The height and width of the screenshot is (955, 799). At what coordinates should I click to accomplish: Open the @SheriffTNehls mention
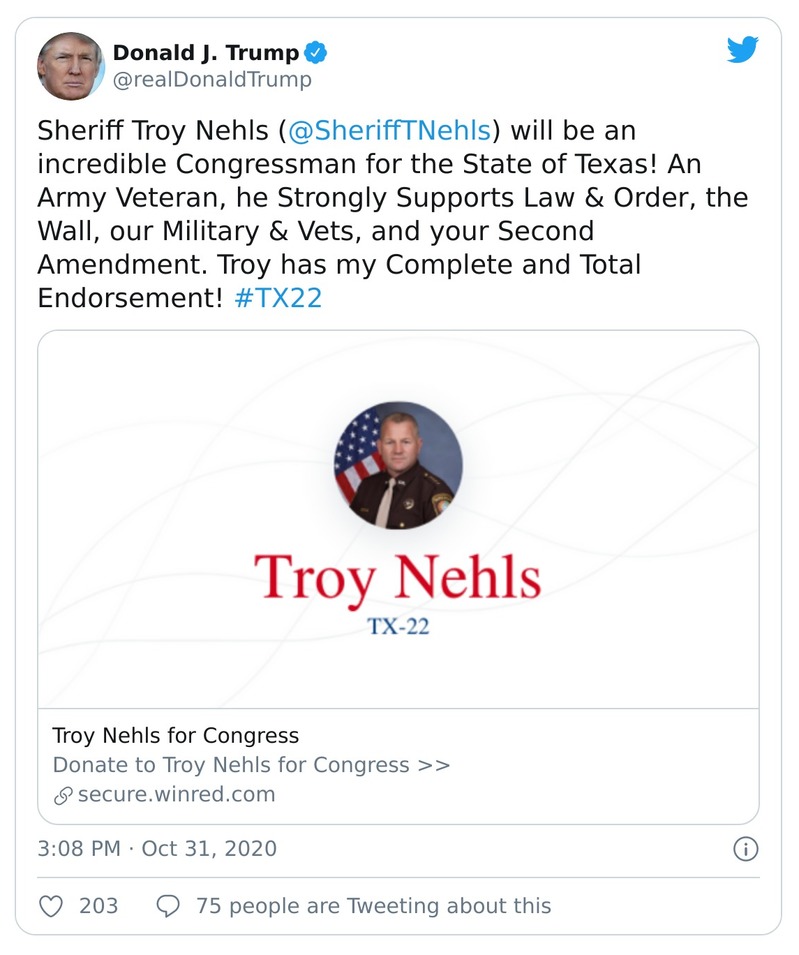point(391,131)
